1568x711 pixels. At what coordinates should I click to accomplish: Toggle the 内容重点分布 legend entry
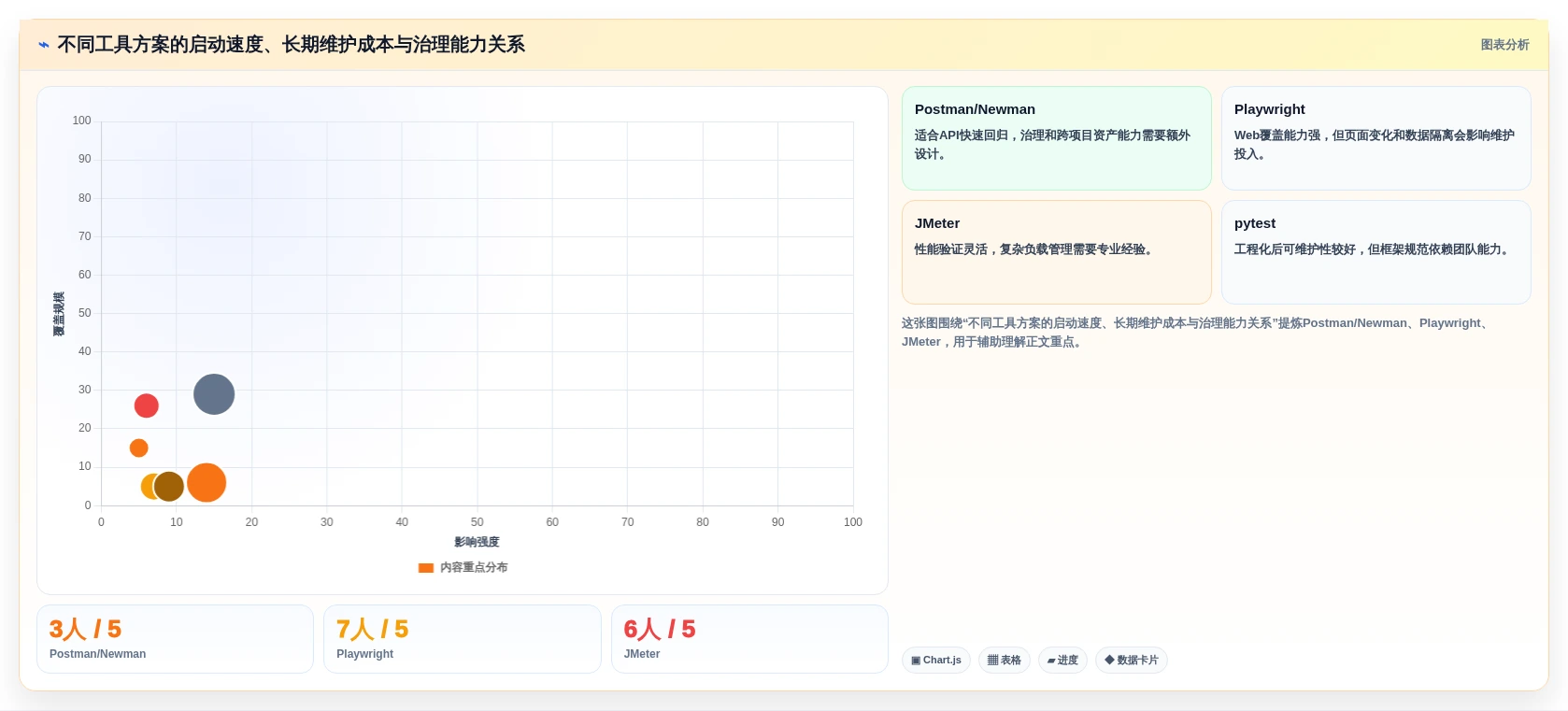[463, 567]
